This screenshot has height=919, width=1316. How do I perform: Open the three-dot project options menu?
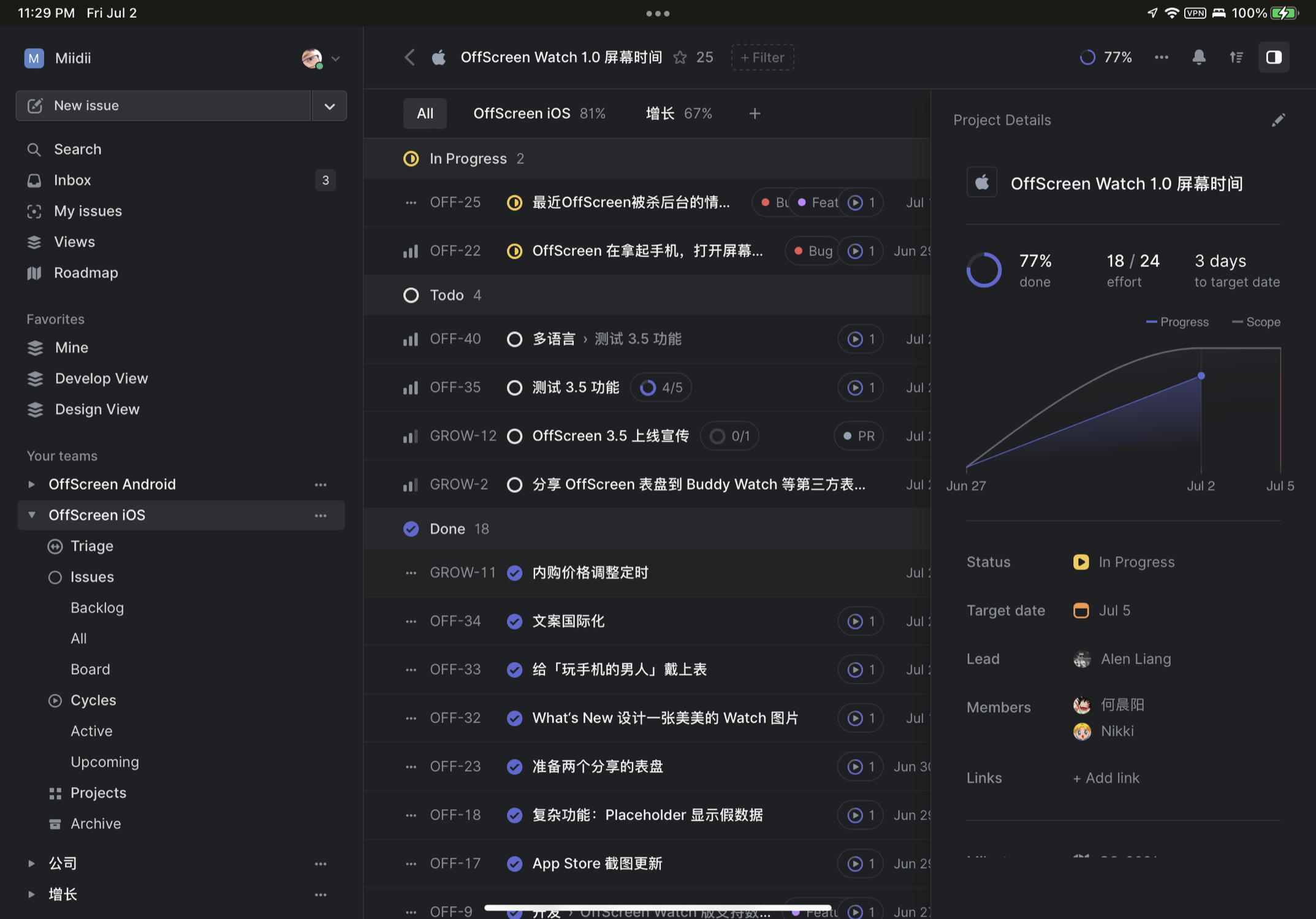point(1161,57)
